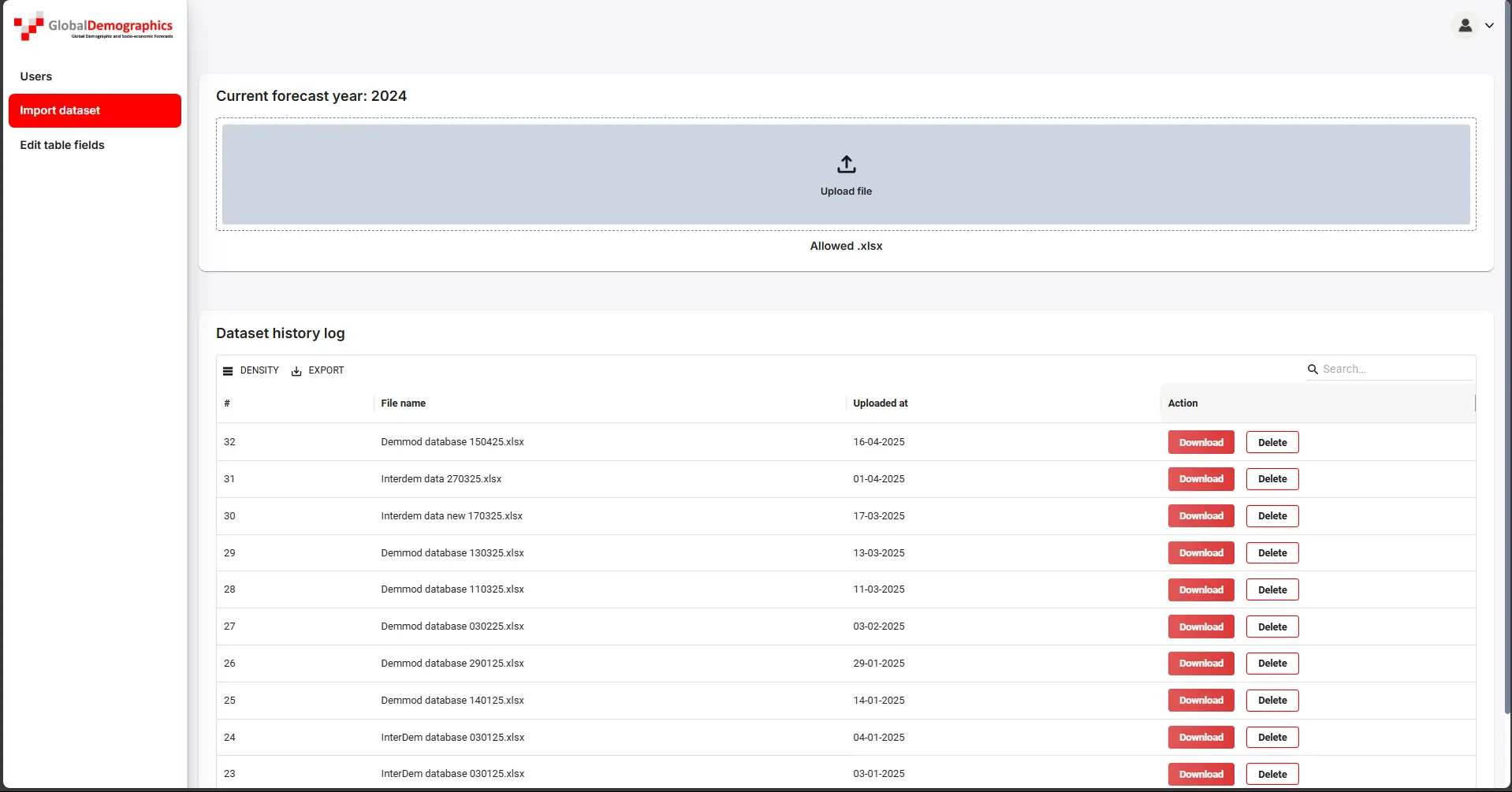Download Demmod database 030225.xlsx
This screenshot has width=1512, height=792.
pyautogui.click(x=1201, y=627)
